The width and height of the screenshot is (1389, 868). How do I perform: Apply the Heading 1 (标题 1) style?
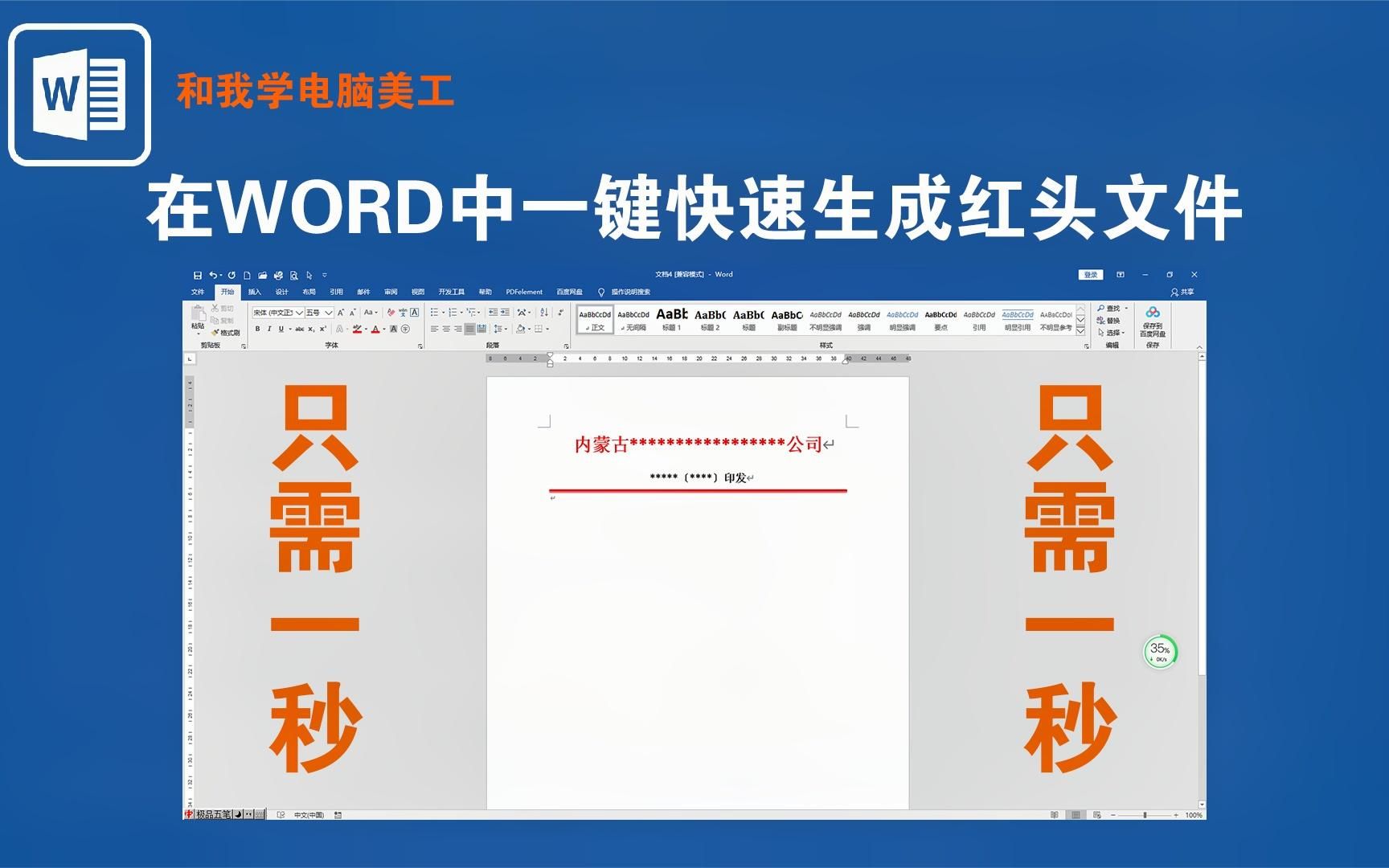[671, 320]
